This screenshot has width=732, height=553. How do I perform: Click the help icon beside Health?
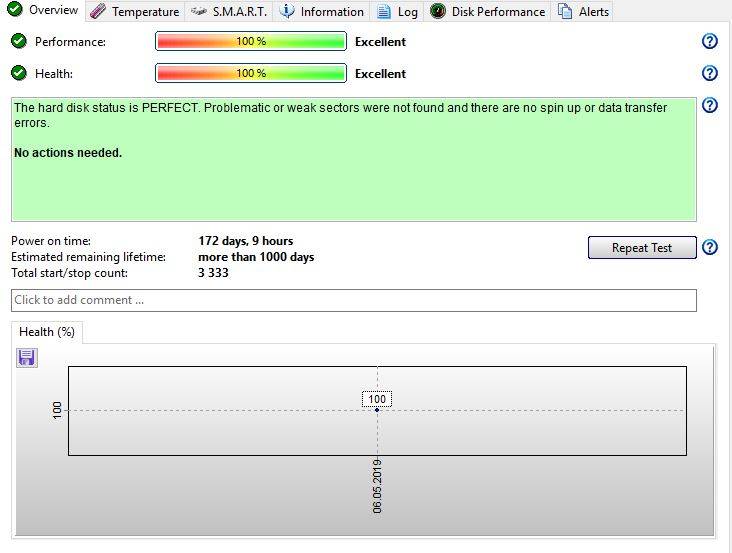710,73
